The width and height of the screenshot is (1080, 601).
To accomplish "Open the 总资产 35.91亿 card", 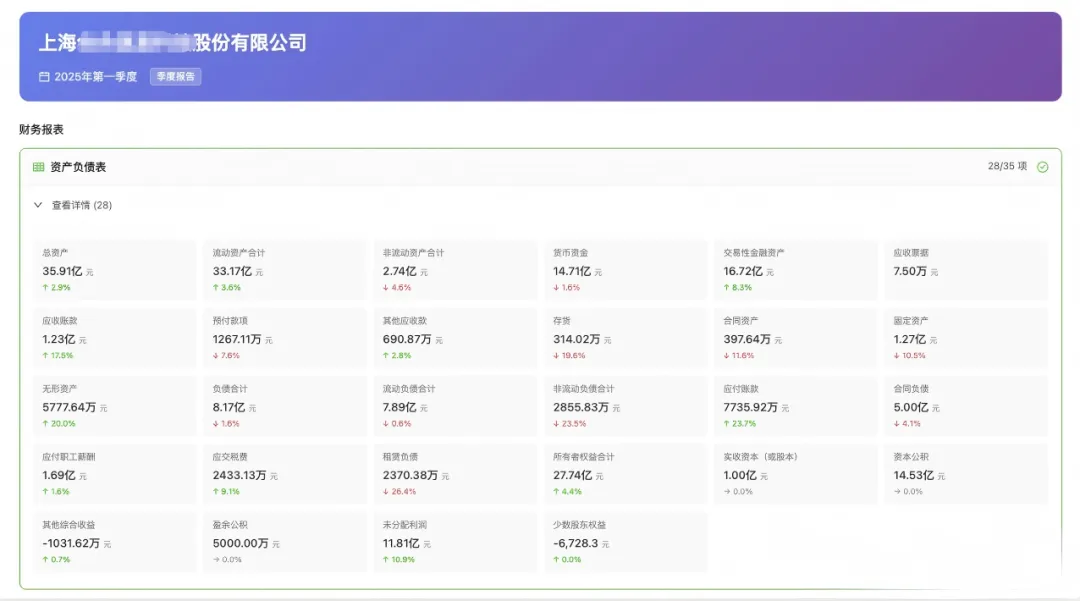I will (x=114, y=270).
